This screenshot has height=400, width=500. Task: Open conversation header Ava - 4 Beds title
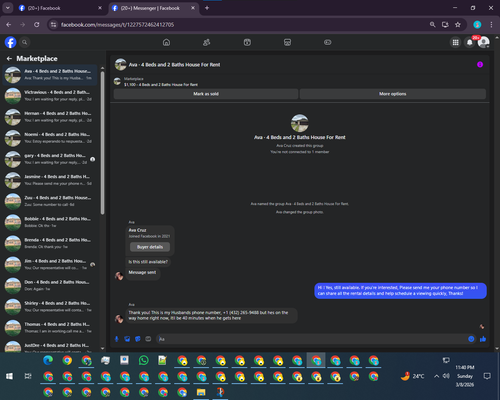point(174,65)
